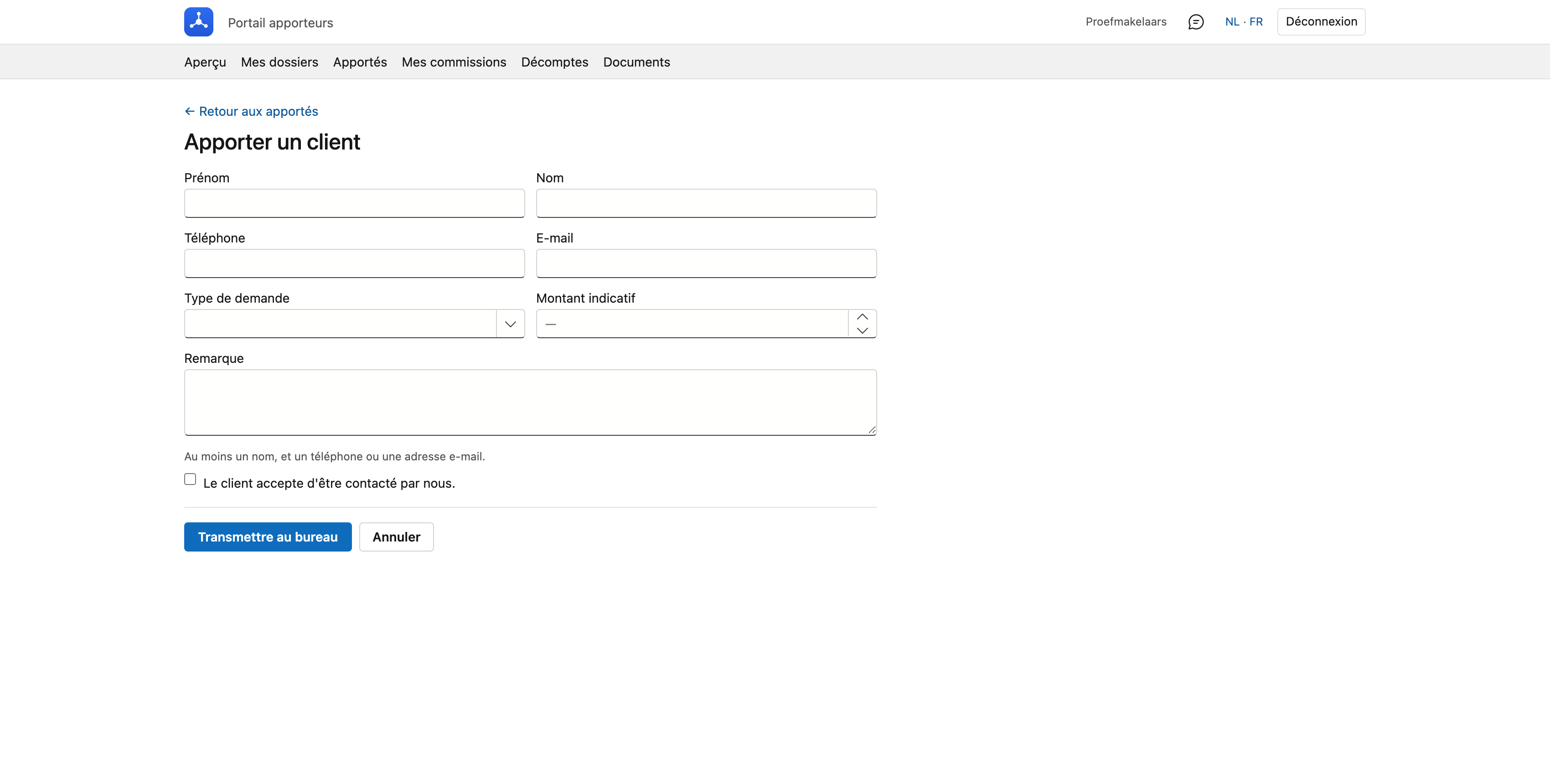
Task: Focus the Prénom input field
Action: [x=354, y=203]
